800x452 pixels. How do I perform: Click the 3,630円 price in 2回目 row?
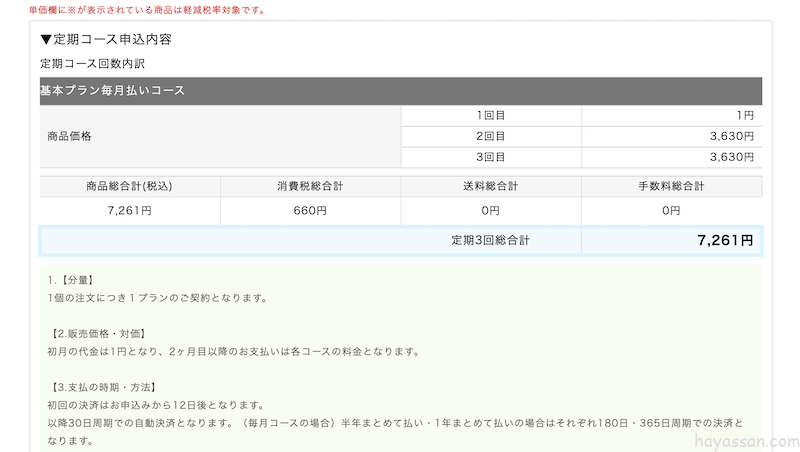tap(731, 136)
